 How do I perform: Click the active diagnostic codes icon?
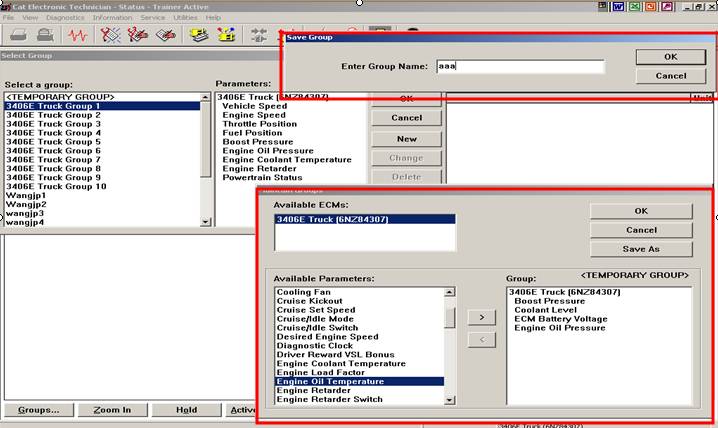[111, 35]
